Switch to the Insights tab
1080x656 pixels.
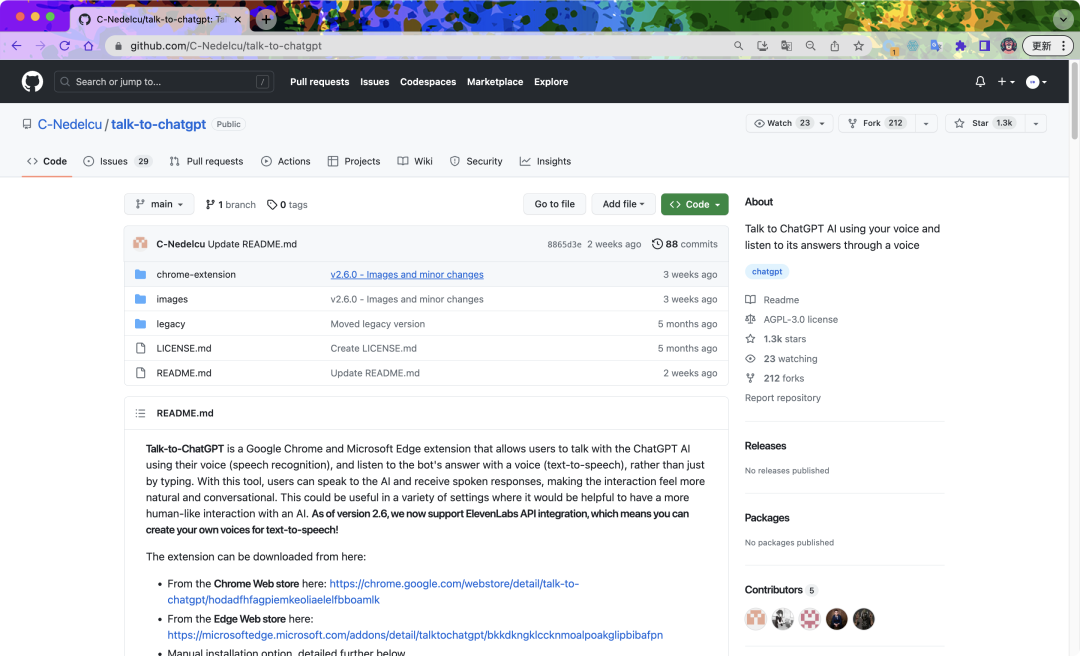546,161
